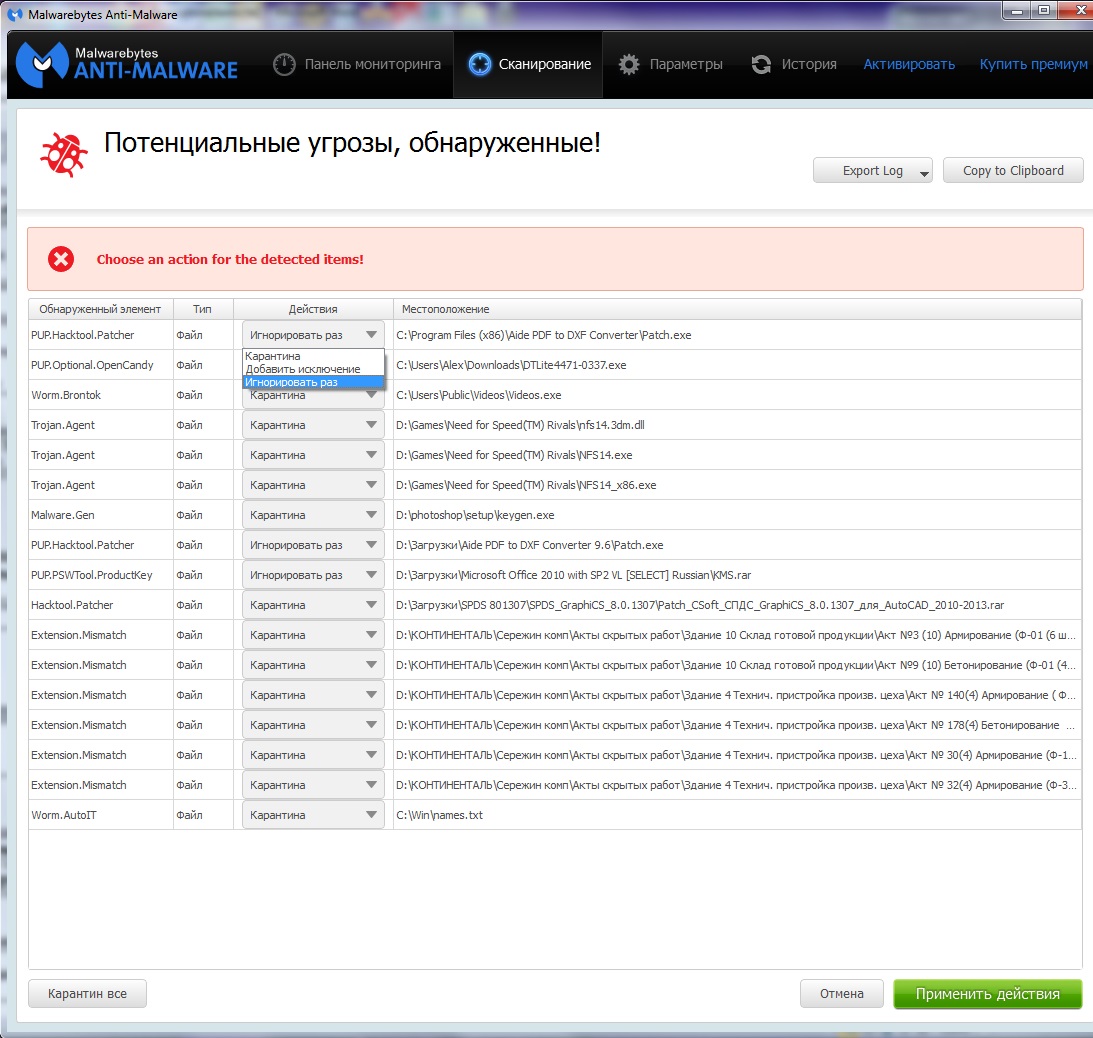The image size is (1093, 1038).
Task: Click the Применить действия button
Action: (x=988, y=993)
